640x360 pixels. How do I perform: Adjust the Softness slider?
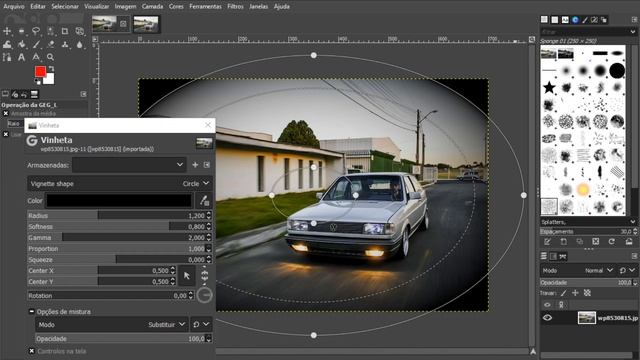click(x=119, y=227)
